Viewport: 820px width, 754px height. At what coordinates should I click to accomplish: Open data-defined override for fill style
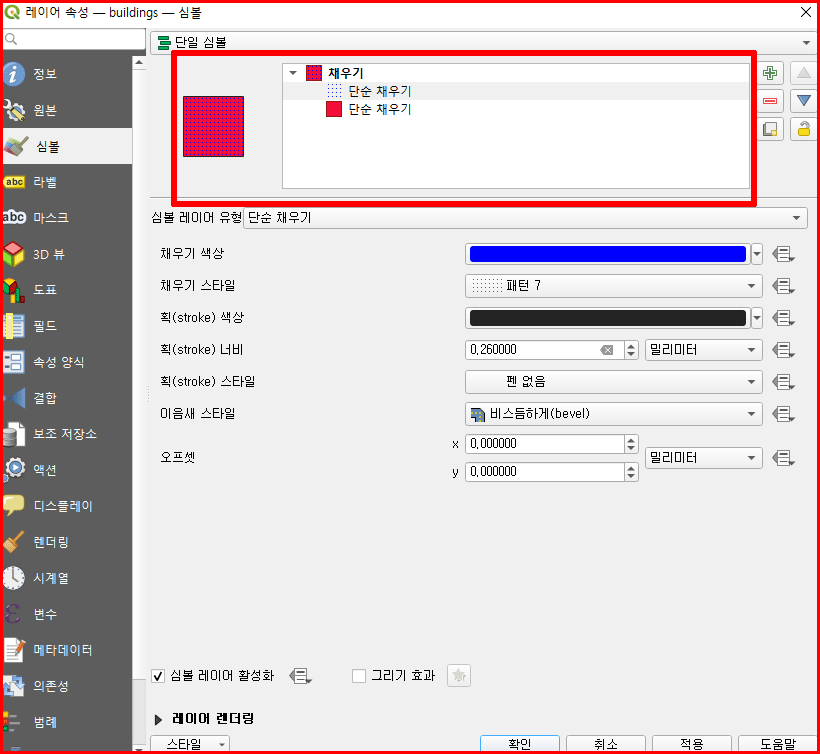coord(783,286)
